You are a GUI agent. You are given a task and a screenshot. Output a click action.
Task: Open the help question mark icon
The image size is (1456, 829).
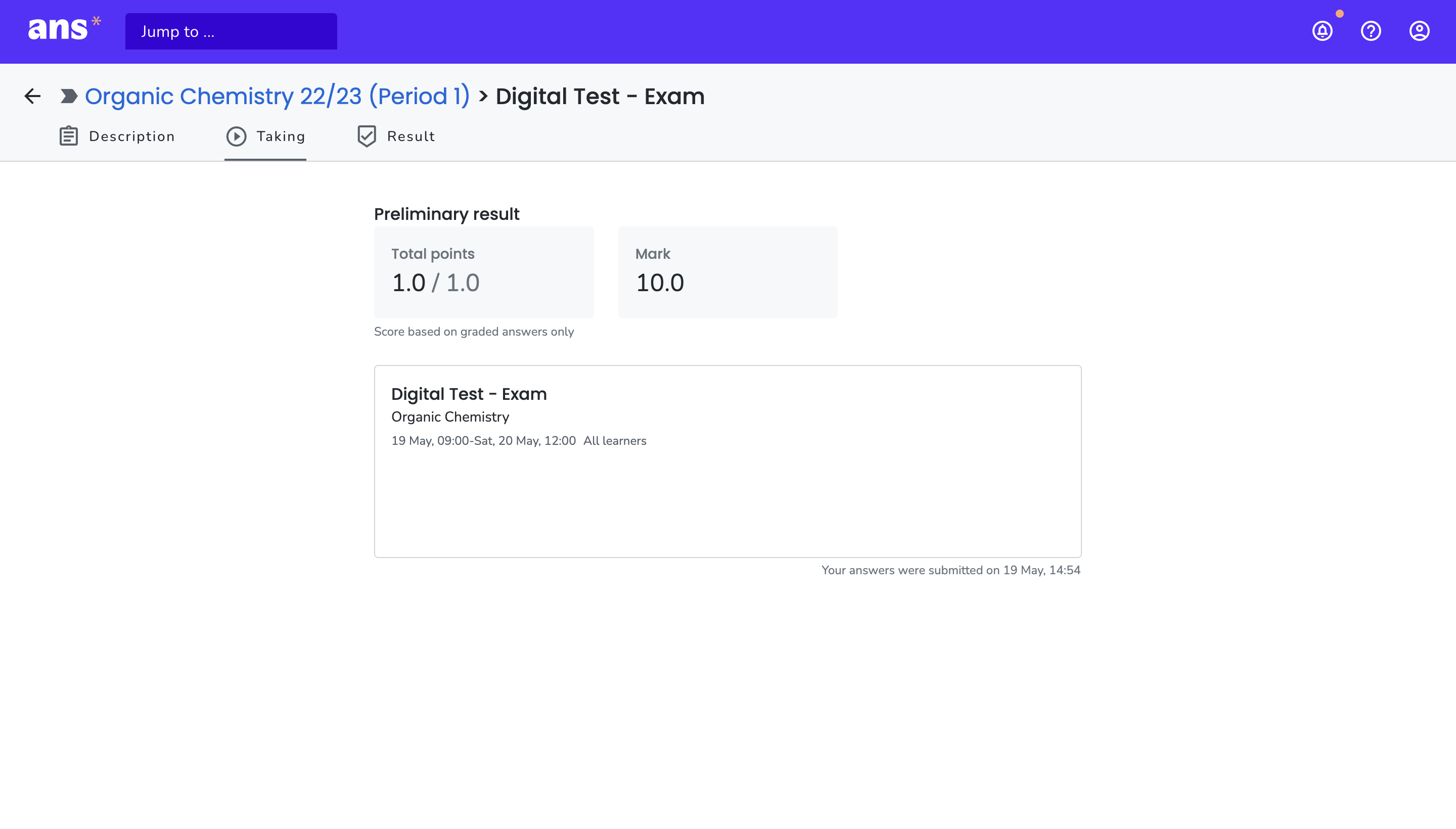click(1371, 31)
